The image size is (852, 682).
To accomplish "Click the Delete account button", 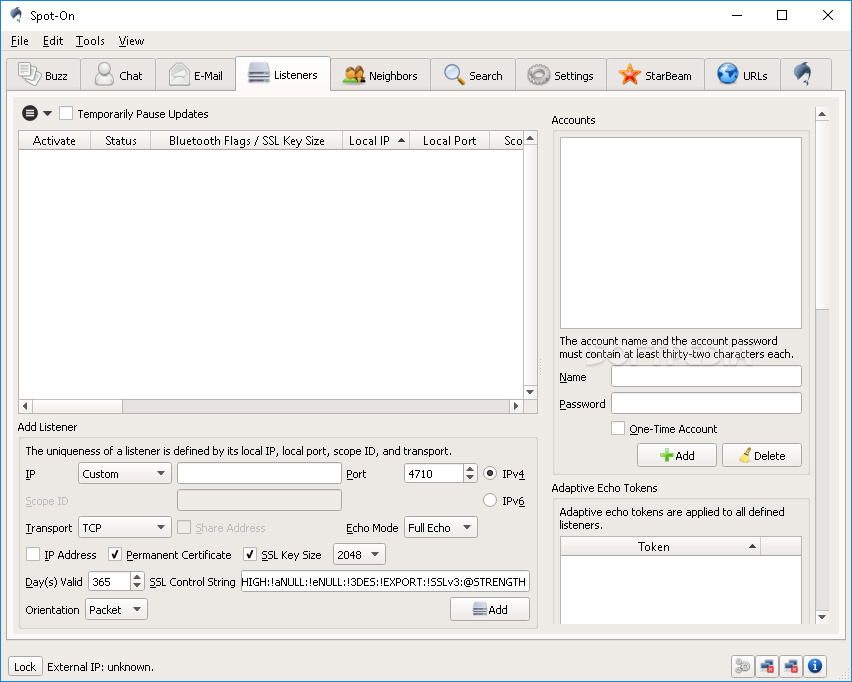I will (762, 455).
